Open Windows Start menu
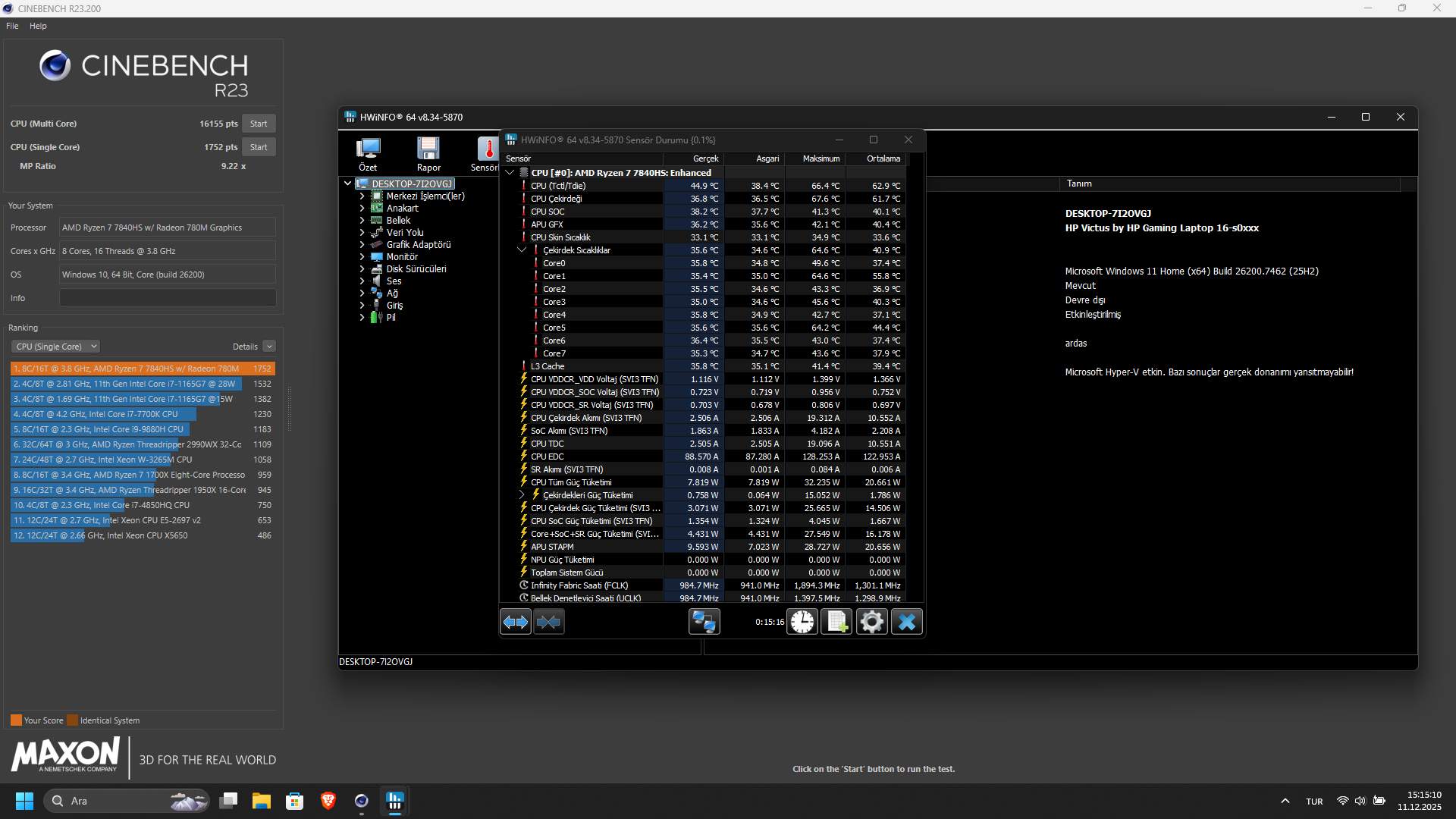1456x819 pixels. coord(24,801)
